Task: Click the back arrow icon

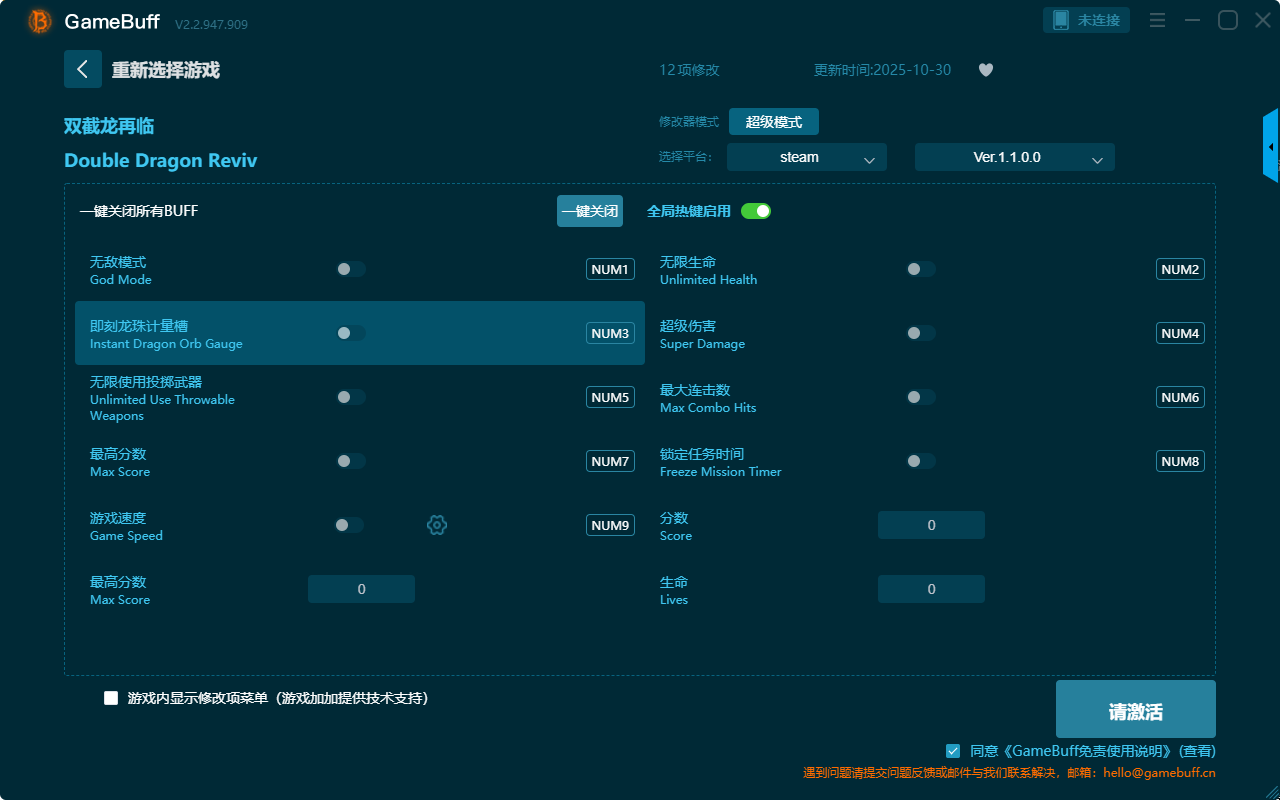Action: pos(82,69)
